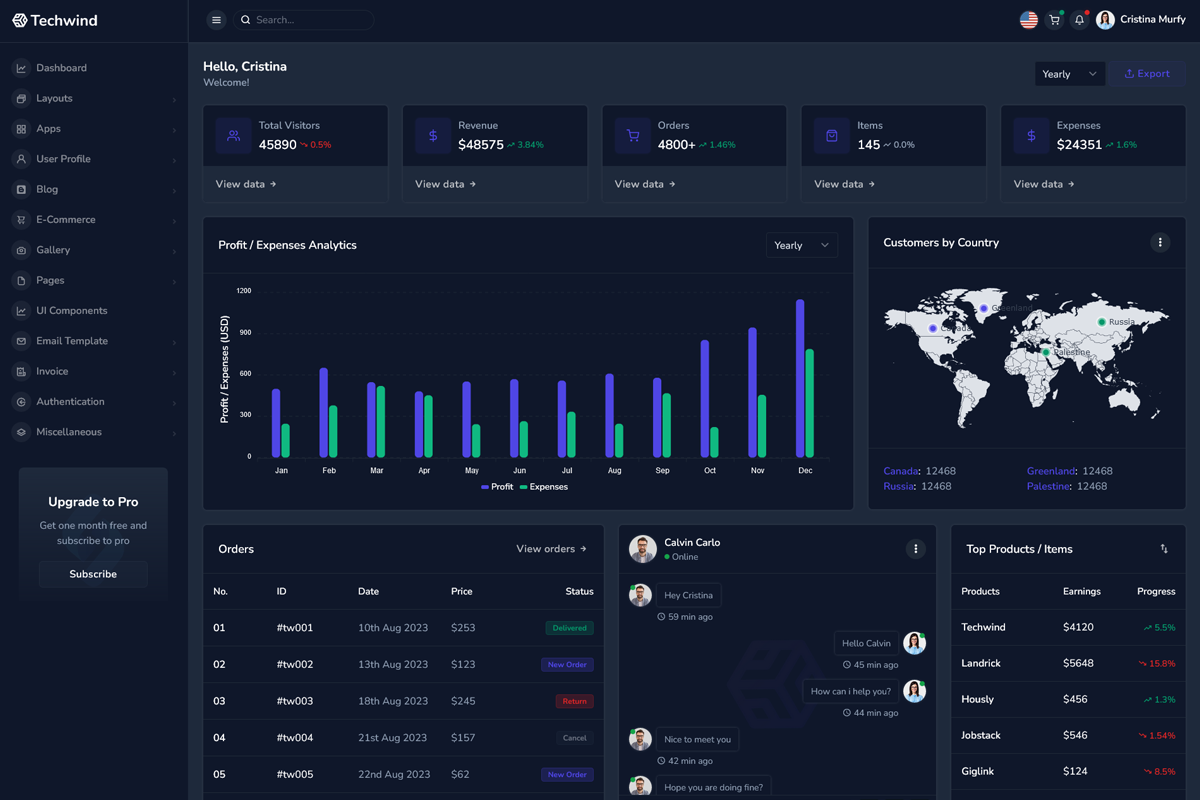Click sort icon in Top Products panel

(x=1164, y=549)
